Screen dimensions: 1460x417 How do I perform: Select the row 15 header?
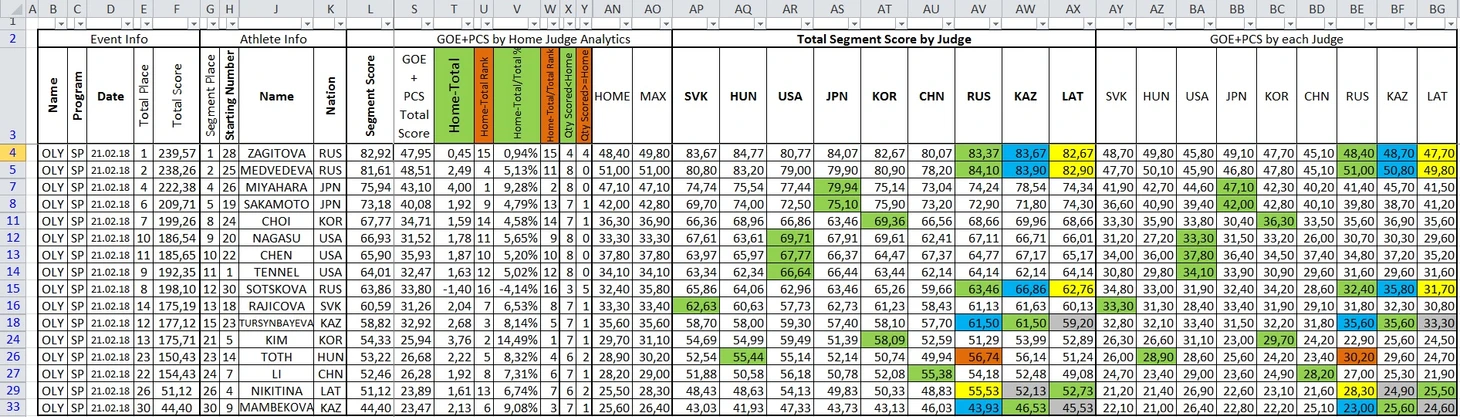click(x=13, y=287)
